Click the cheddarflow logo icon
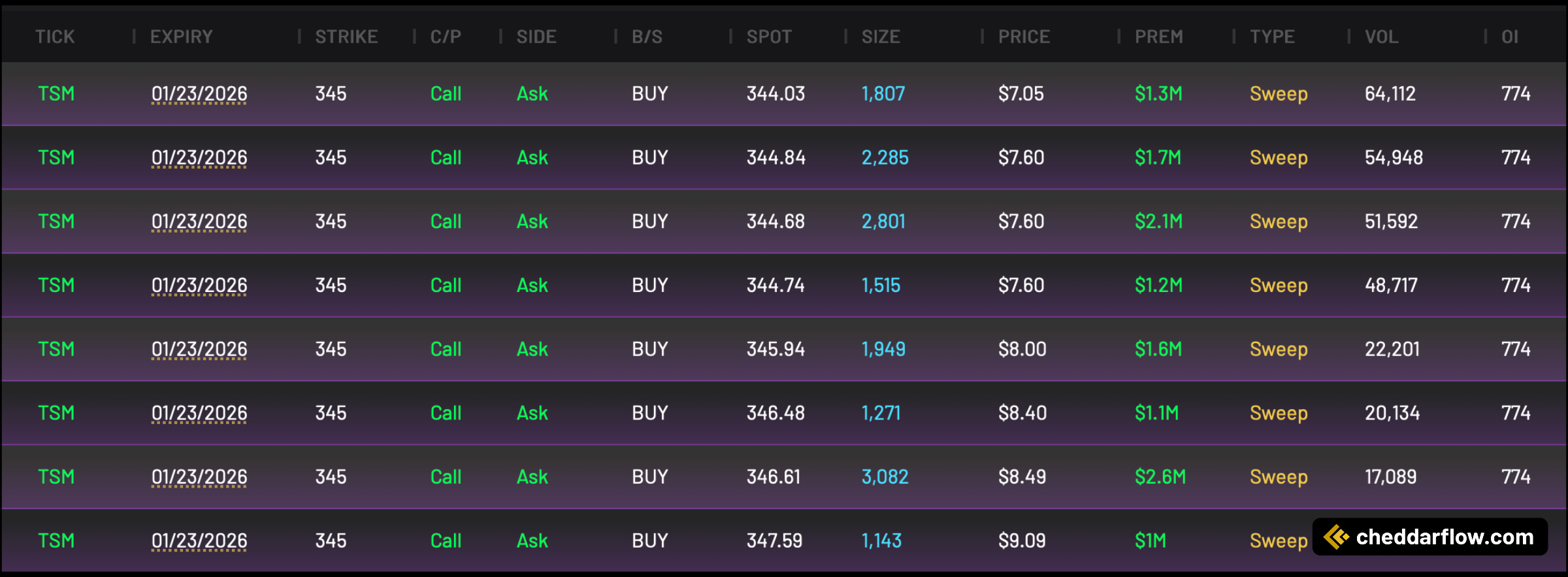The width and height of the screenshot is (1568, 577). pyautogui.click(x=1336, y=537)
